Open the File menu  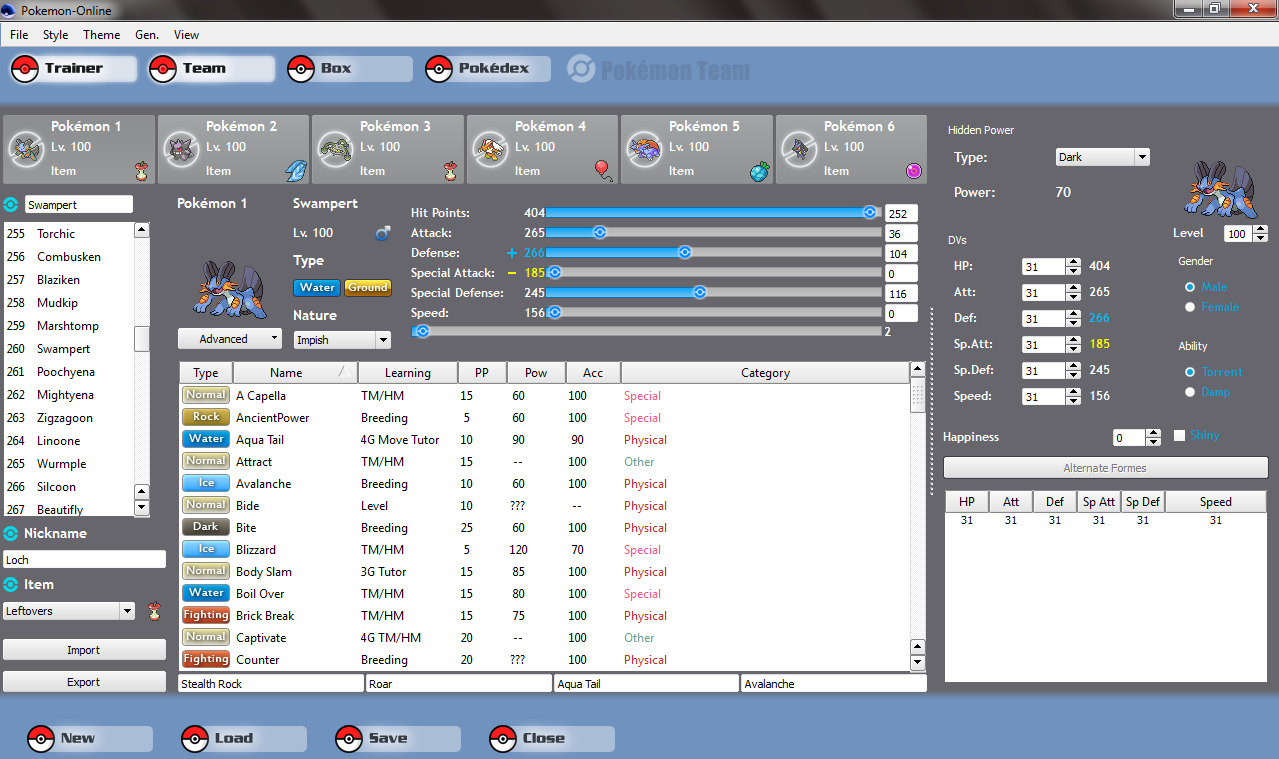19,34
